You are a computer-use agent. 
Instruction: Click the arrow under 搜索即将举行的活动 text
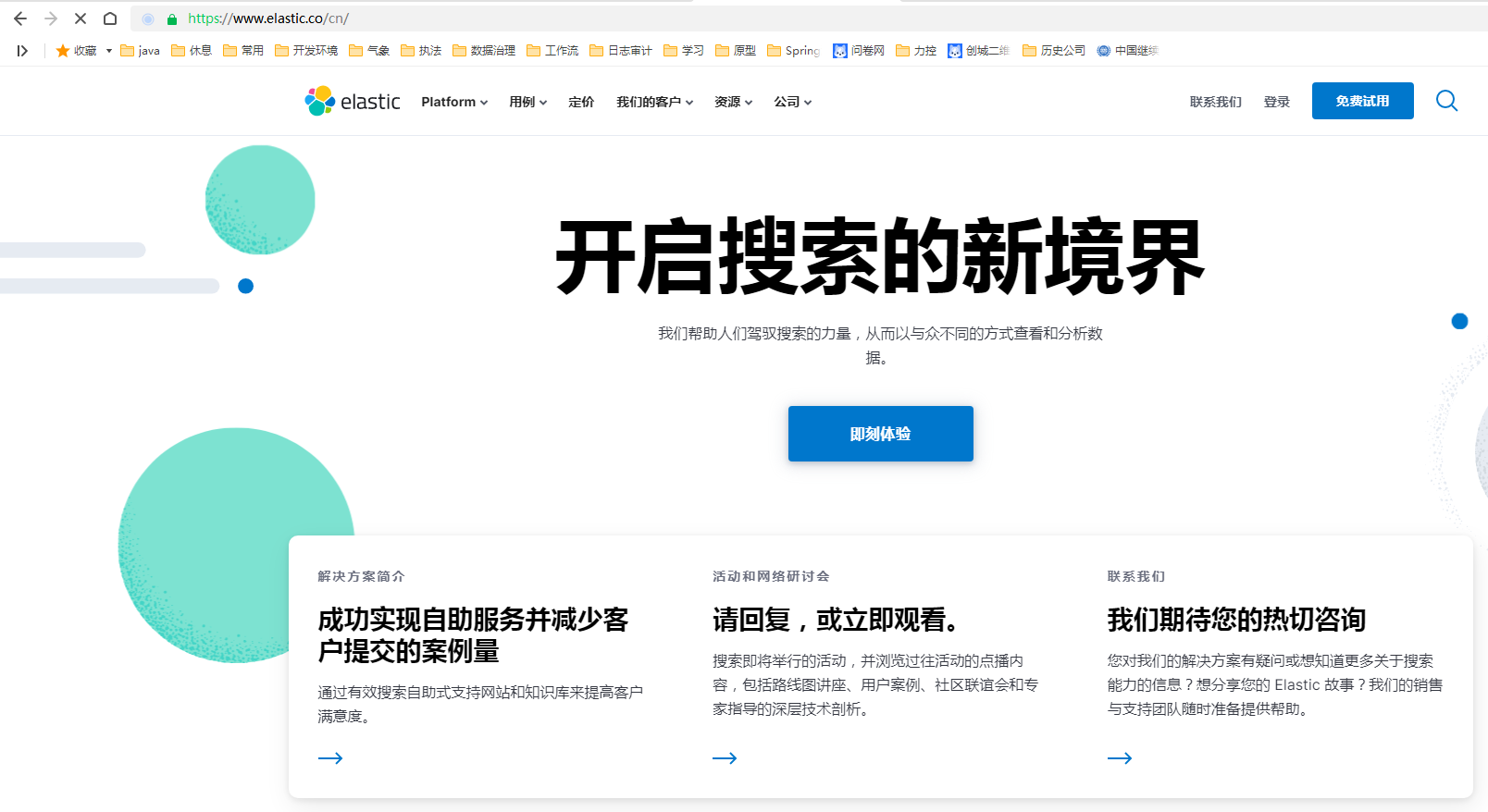(x=725, y=758)
